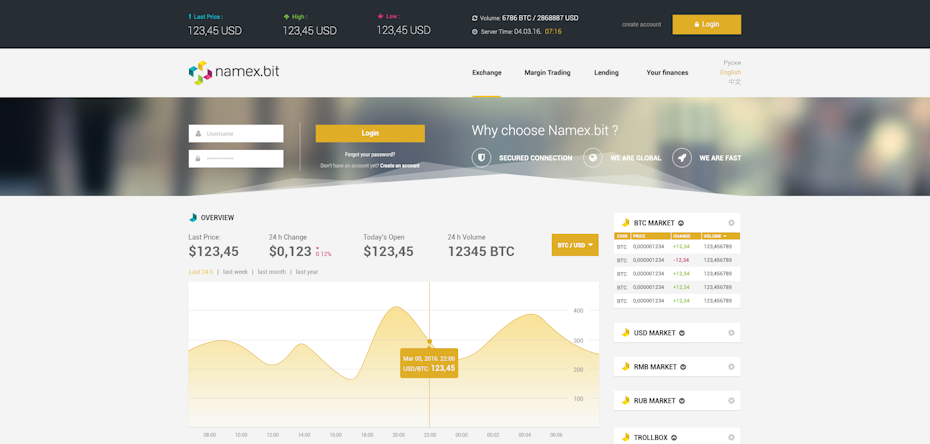Open BTC Market panel settings gear
Image resolution: width=930 pixels, height=444 pixels.
(731, 223)
